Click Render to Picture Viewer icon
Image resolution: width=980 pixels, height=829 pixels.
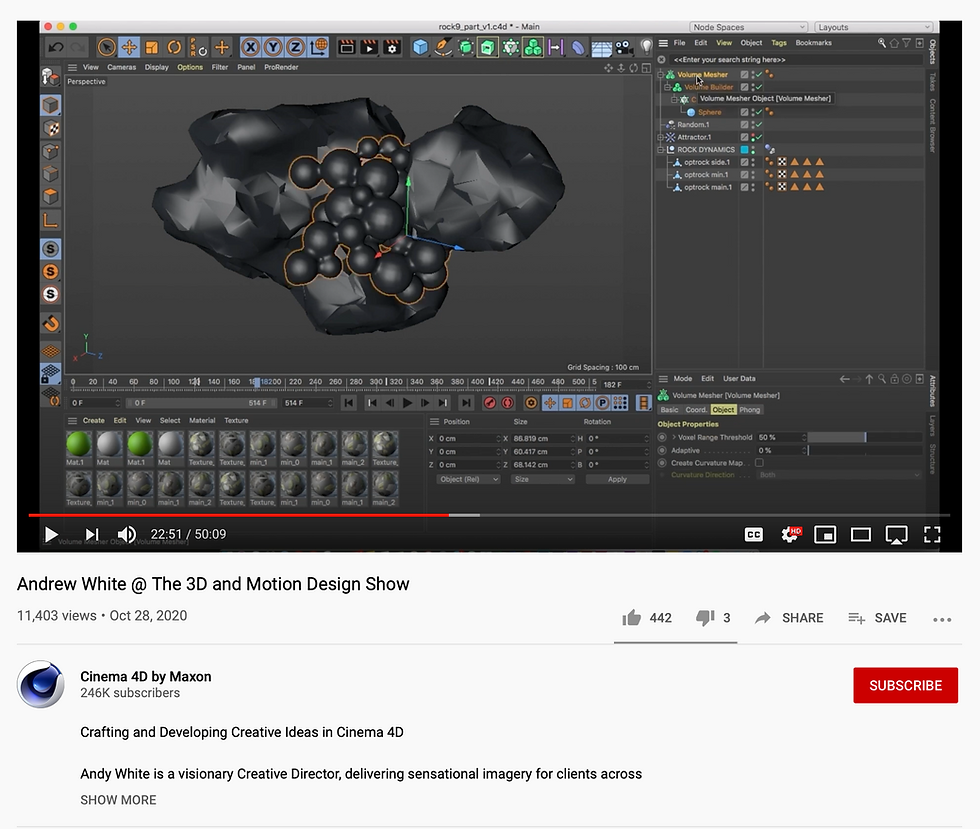(x=369, y=48)
